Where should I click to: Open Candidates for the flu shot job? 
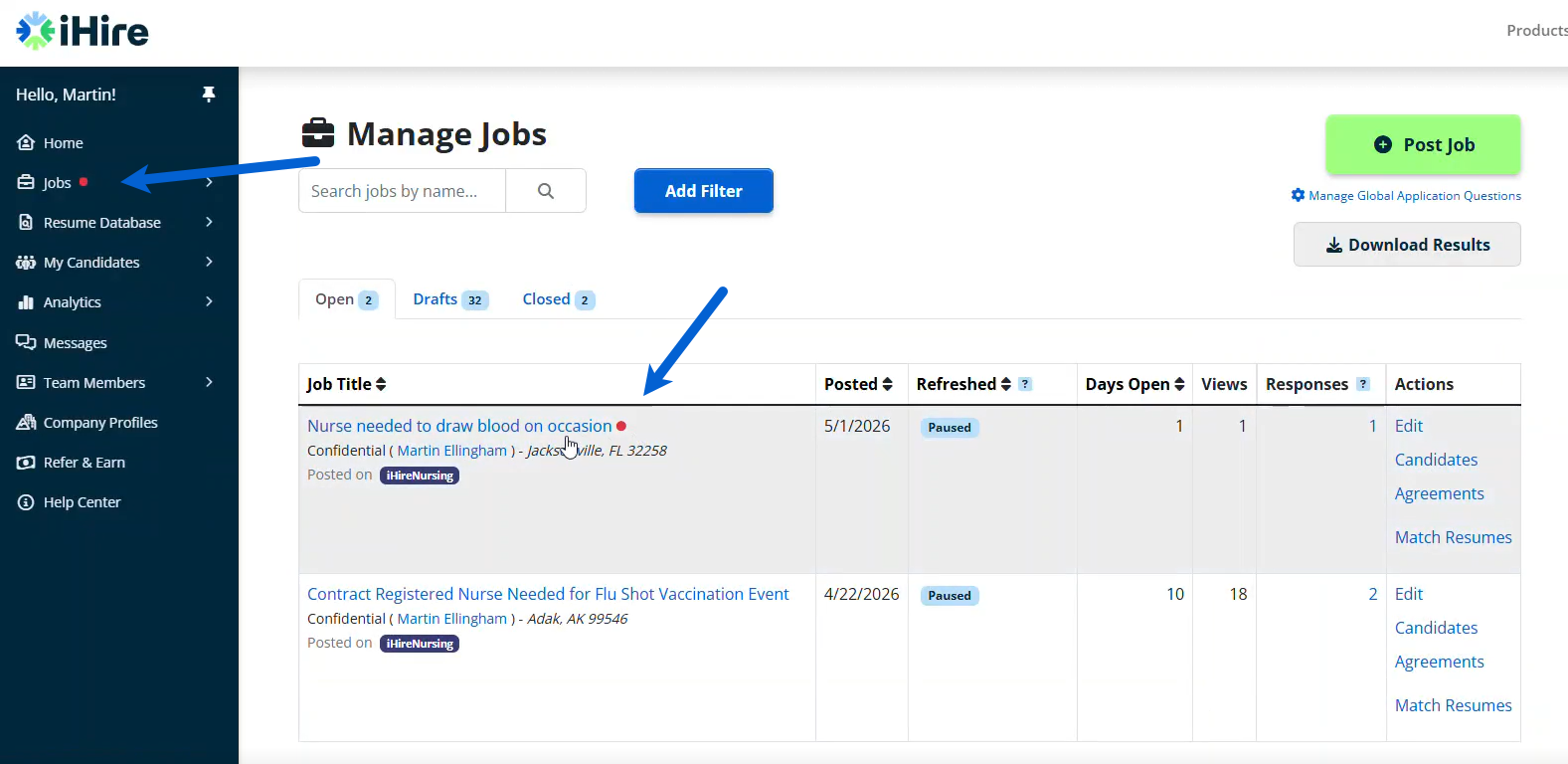point(1436,628)
